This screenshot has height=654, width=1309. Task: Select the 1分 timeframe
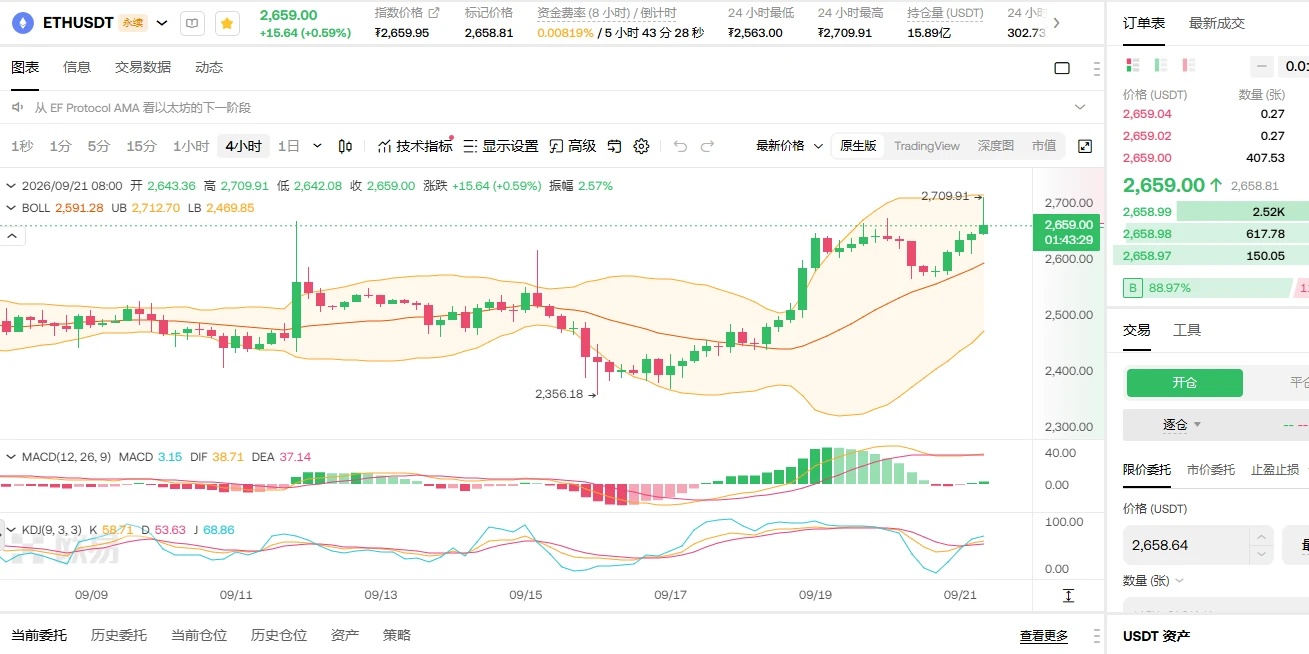coord(60,146)
